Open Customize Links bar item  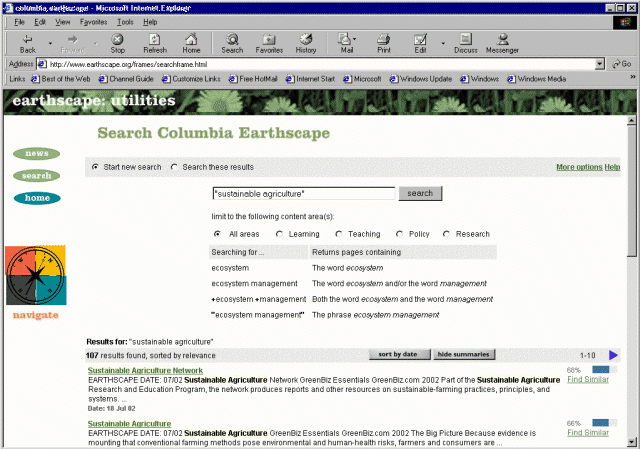[191, 79]
